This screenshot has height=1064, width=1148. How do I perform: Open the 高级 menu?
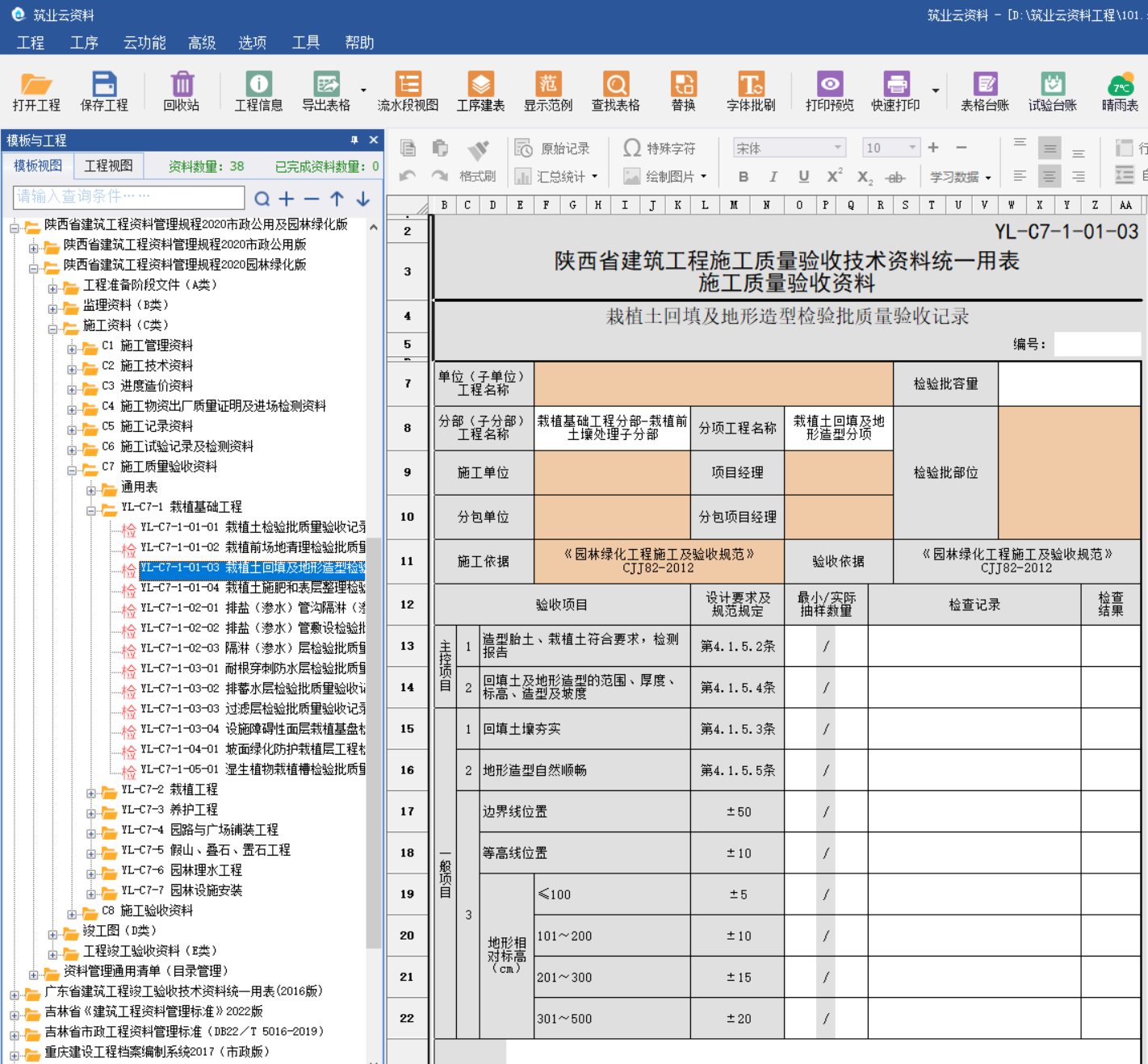(202, 43)
